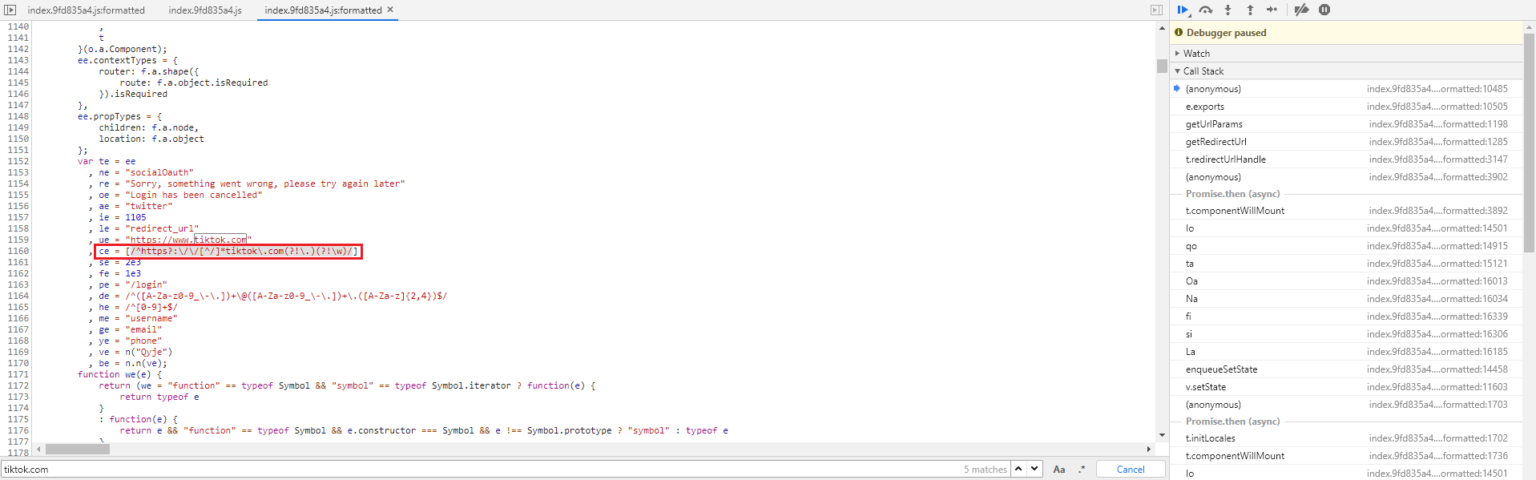The image size is (1536, 480).
Task: Set breakpoint on line number 1160
Action: pos(19,250)
